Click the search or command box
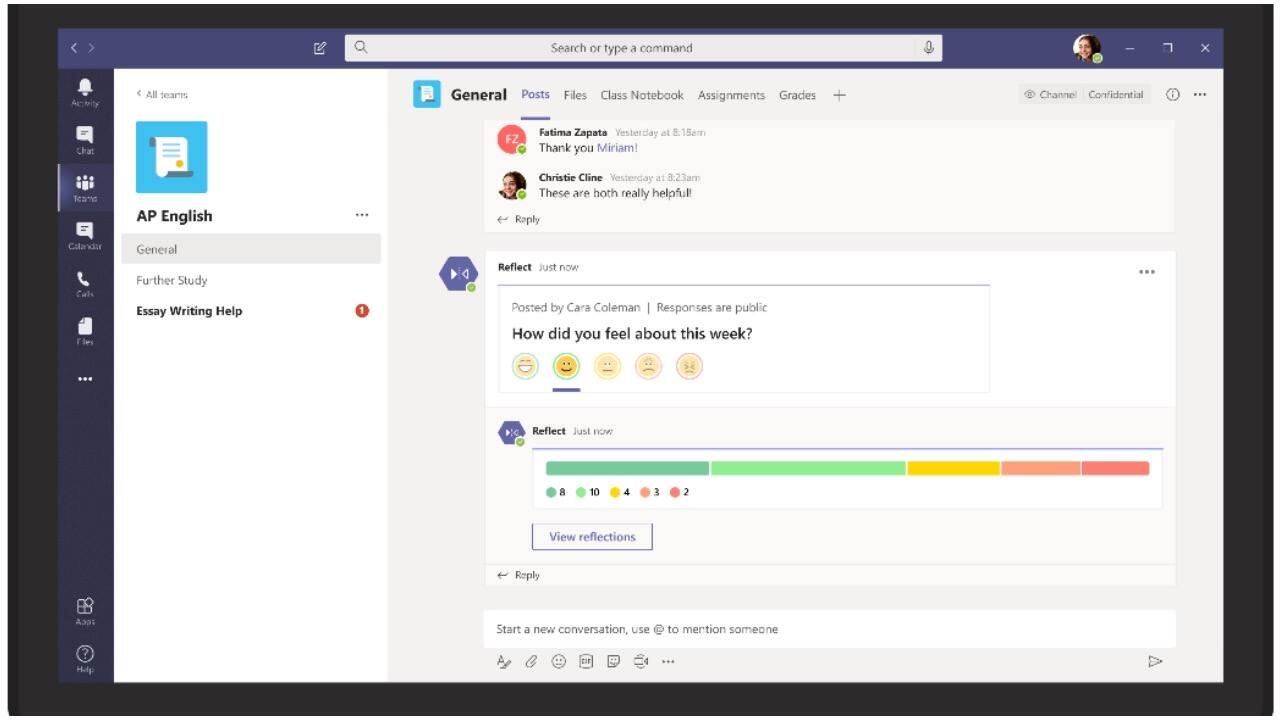The width and height of the screenshot is (1280, 720). [x=643, y=48]
